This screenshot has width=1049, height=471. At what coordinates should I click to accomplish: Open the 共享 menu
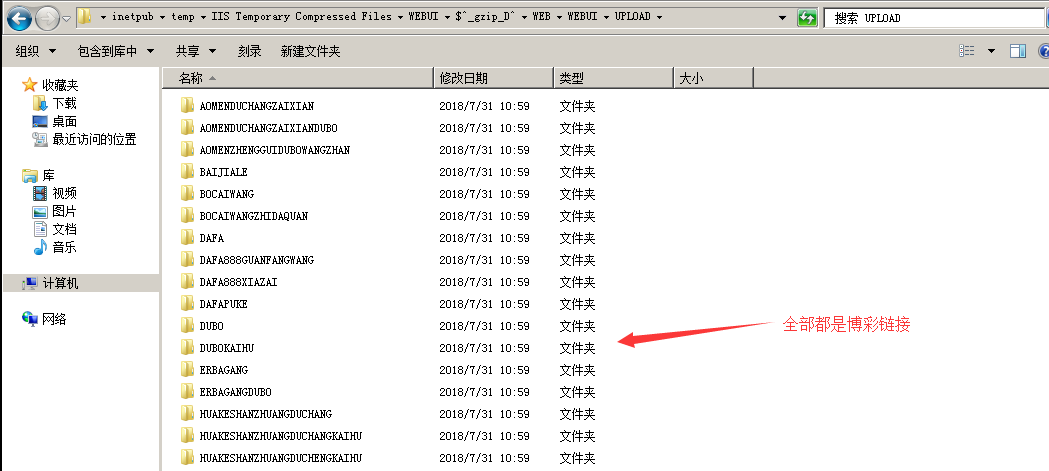pos(193,51)
